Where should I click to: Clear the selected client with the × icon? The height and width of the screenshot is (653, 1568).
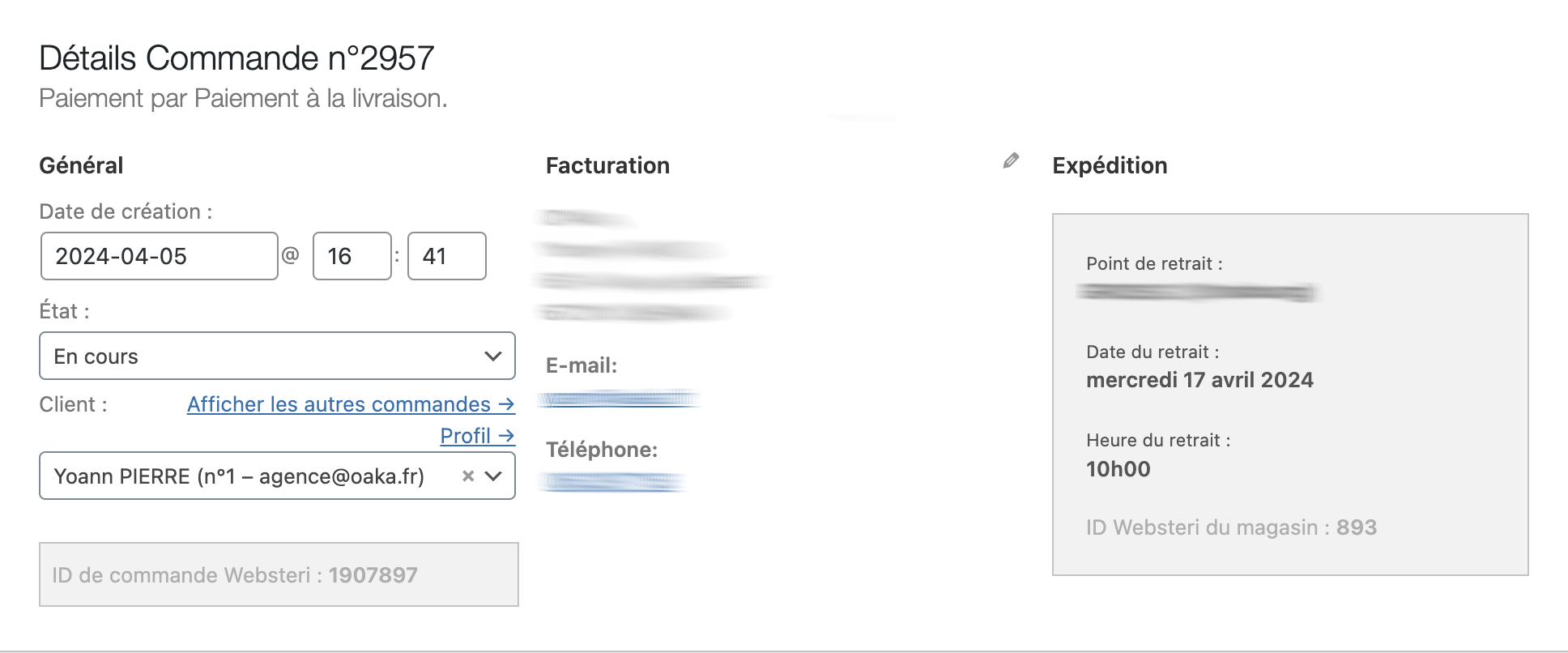pyautogui.click(x=467, y=476)
